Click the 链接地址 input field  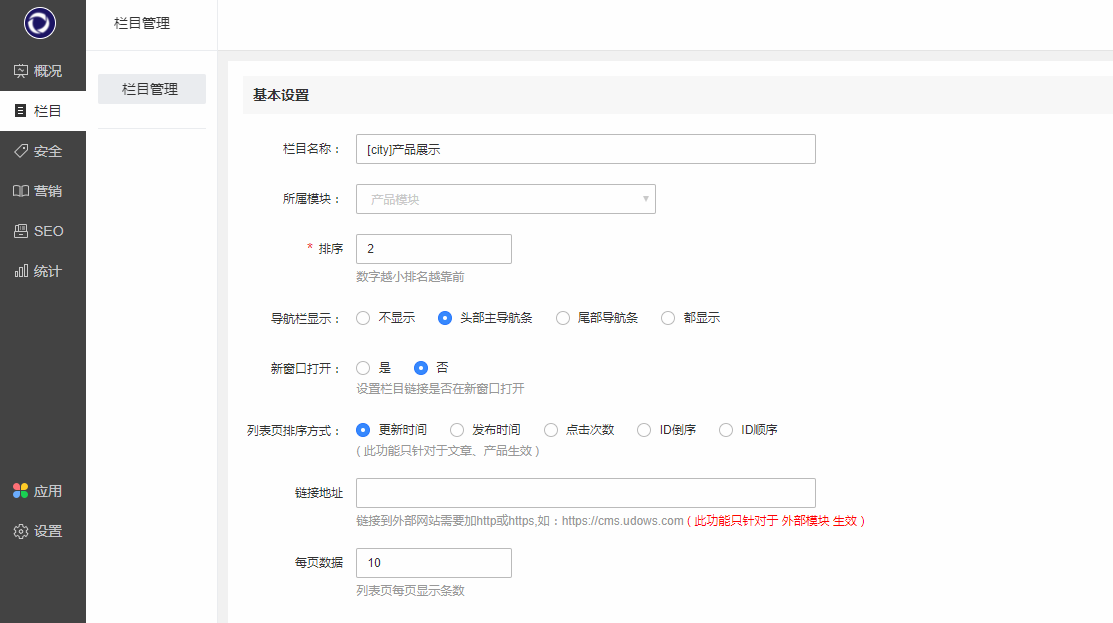(x=586, y=492)
